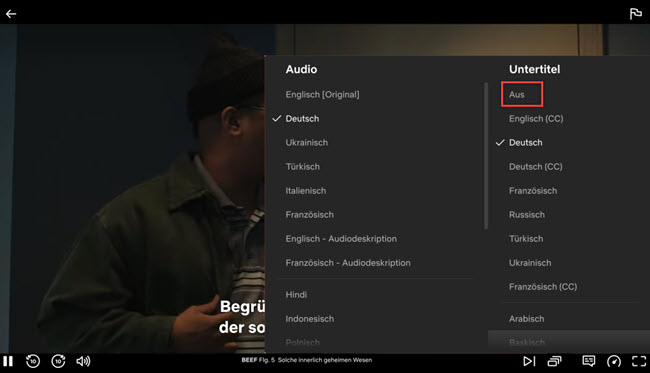Choose Englisch - Audiodeskription audio
The width and height of the screenshot is (650, 373).
coord(341,239)
